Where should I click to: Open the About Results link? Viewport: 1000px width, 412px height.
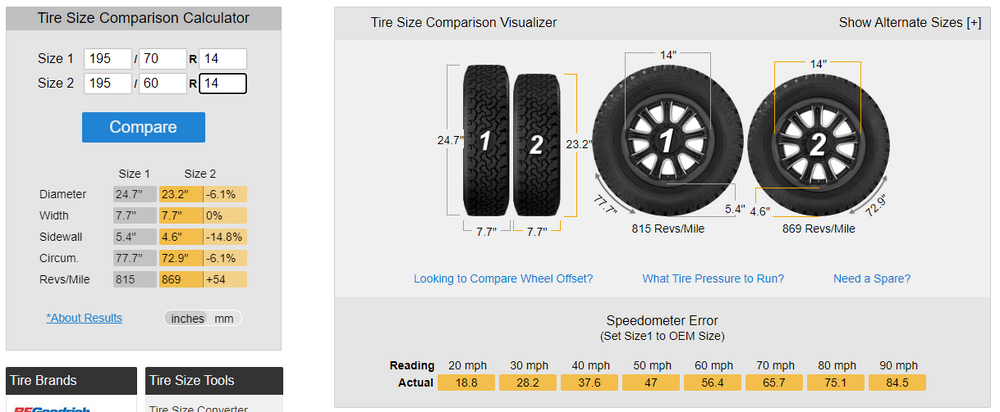point(84,318)
